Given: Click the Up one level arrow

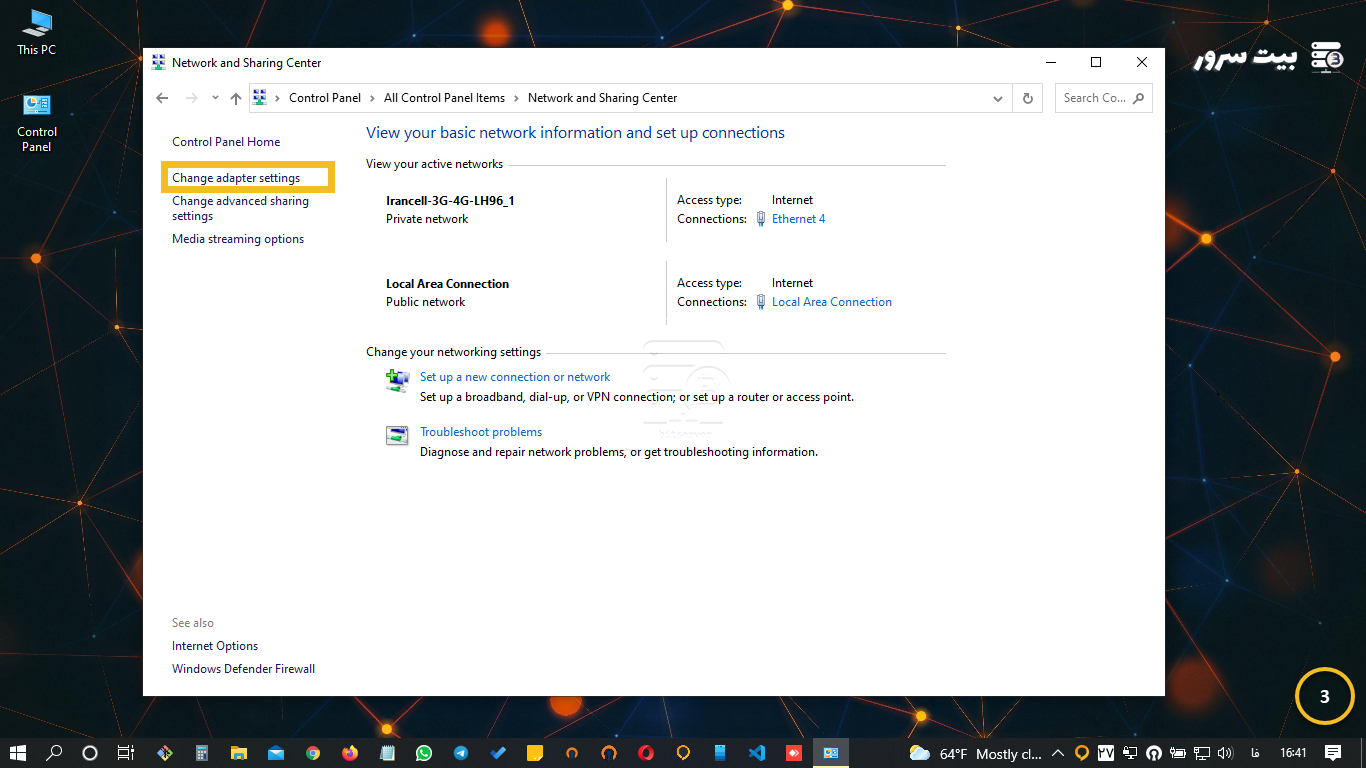Looking at the screenshot, I should (236, 98).
